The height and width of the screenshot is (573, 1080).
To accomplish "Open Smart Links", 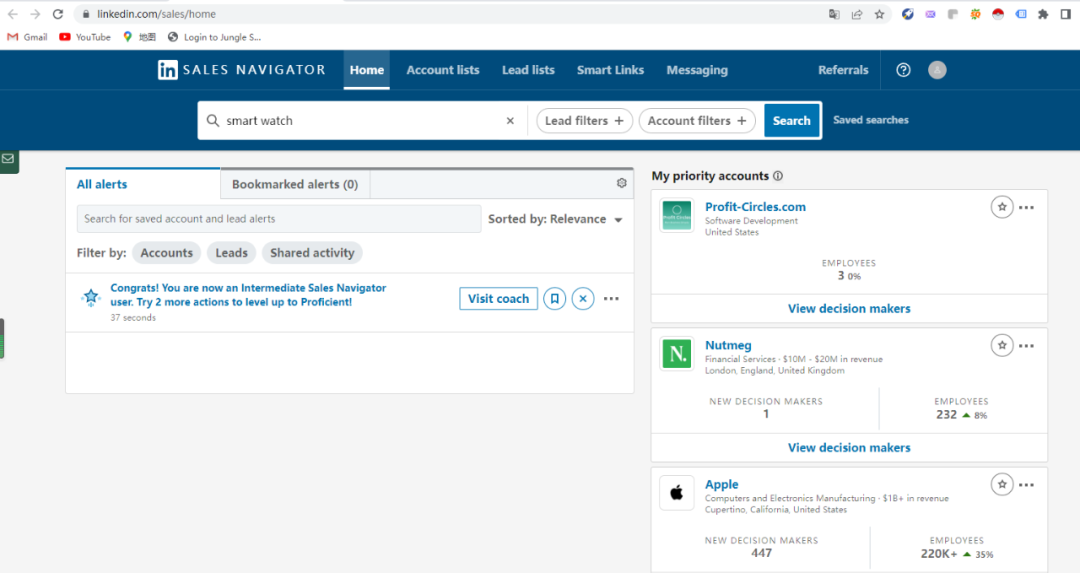I will pyautogui.click(x=610, y=70).
